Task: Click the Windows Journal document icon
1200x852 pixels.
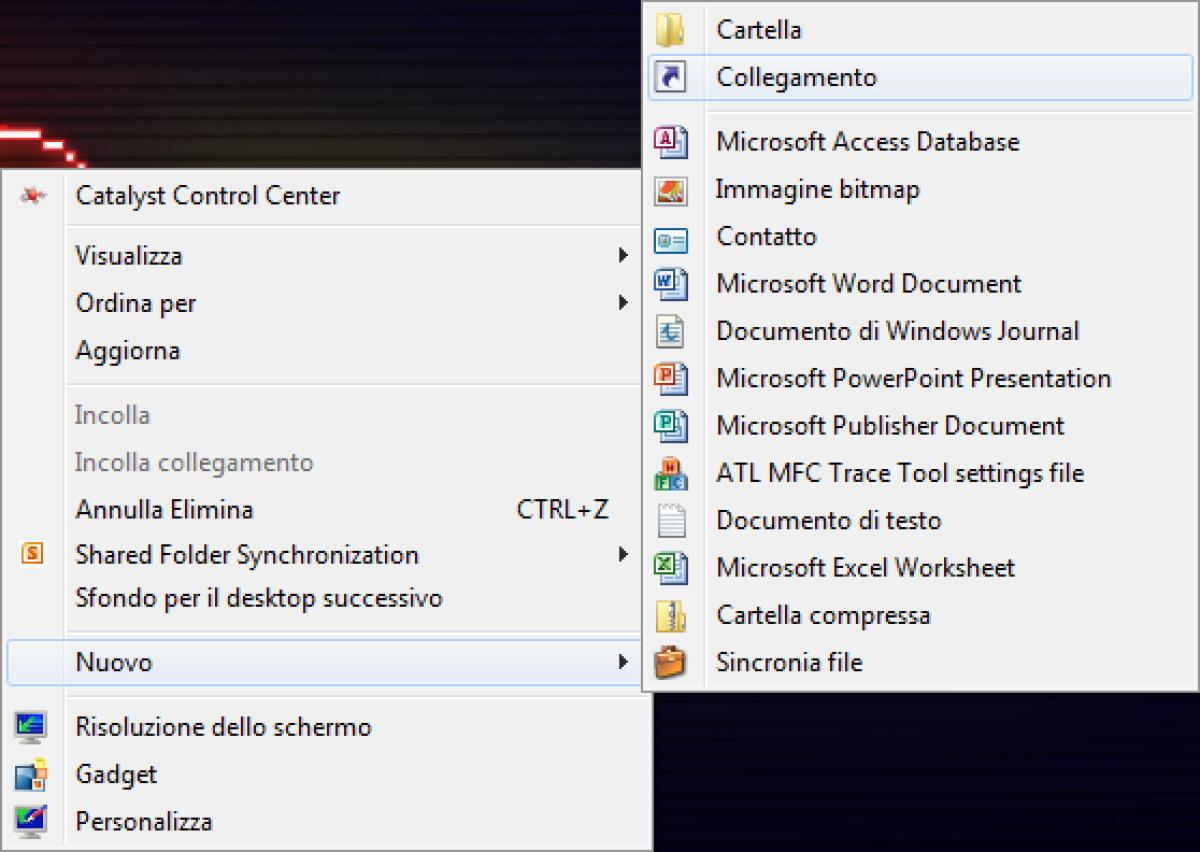Action: pyautogui.click(x=671, y=331)
